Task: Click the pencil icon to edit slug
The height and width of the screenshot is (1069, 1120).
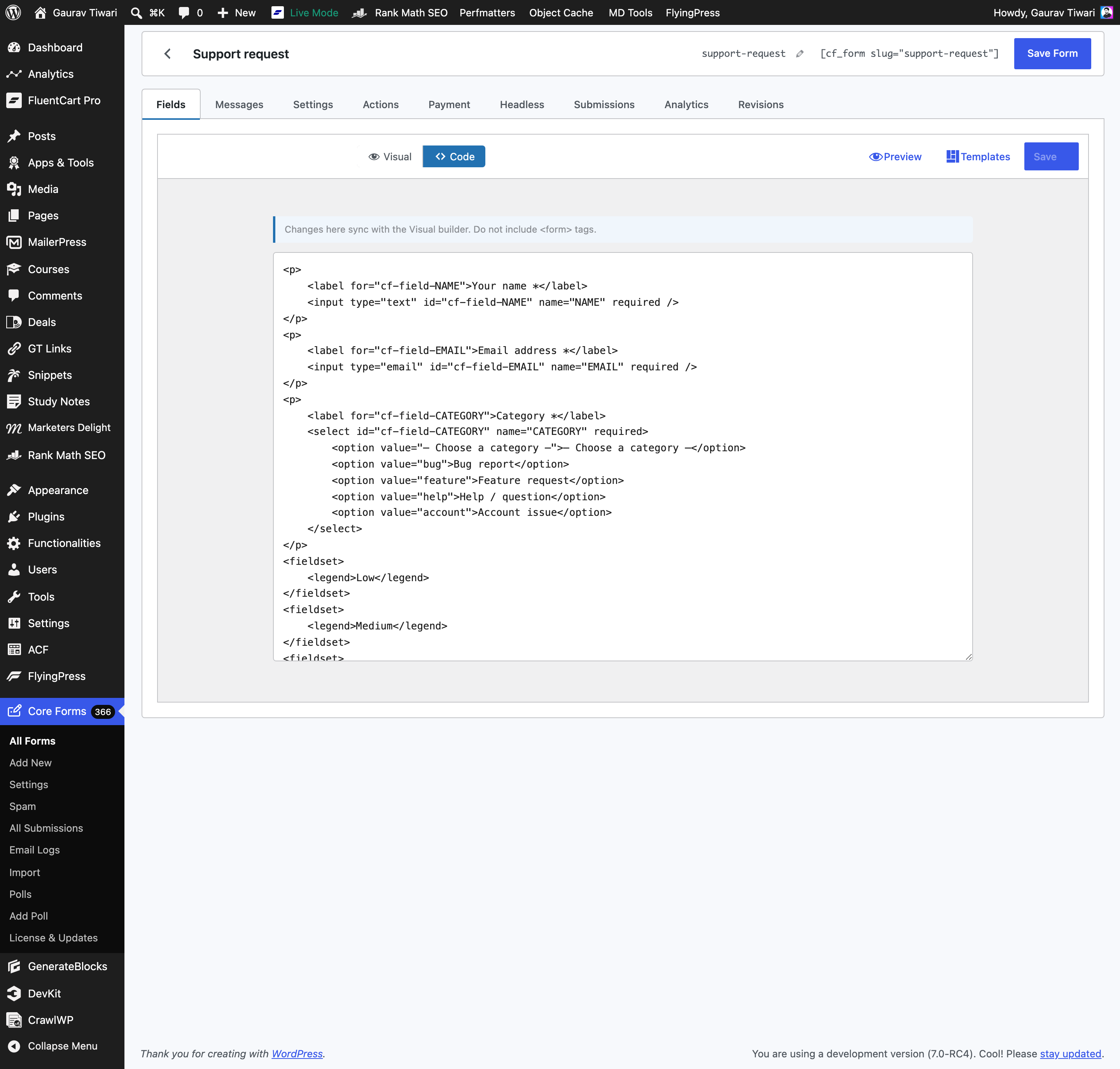Action: click(x=800, y=54)
